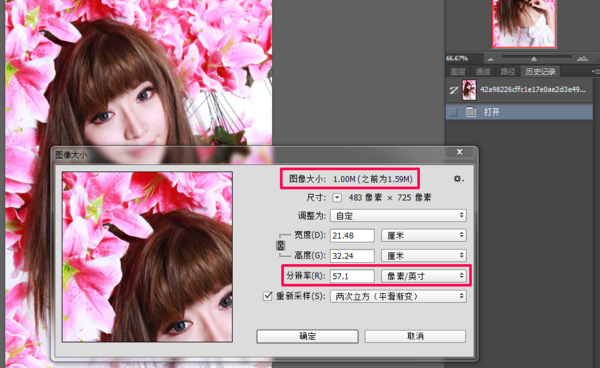Click the 分辨率 input field
The width and height of the screenshot is (600, 368).
point(352,276)
